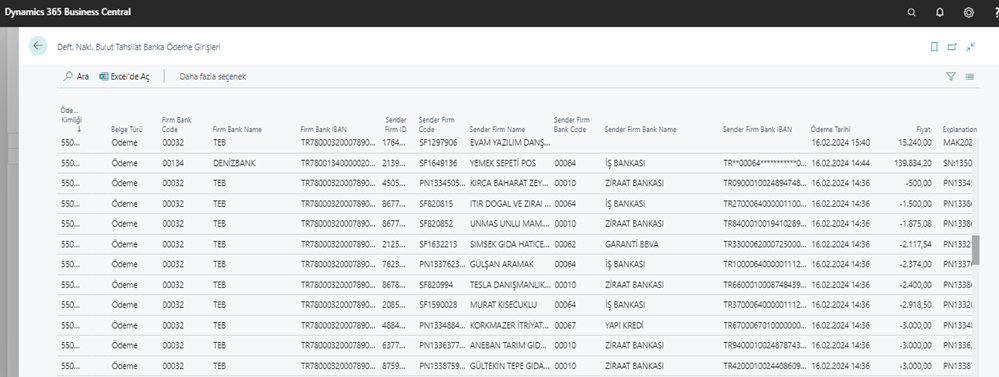Click the Sender Firm Name column header
The image size is (999, 377).
497,129
